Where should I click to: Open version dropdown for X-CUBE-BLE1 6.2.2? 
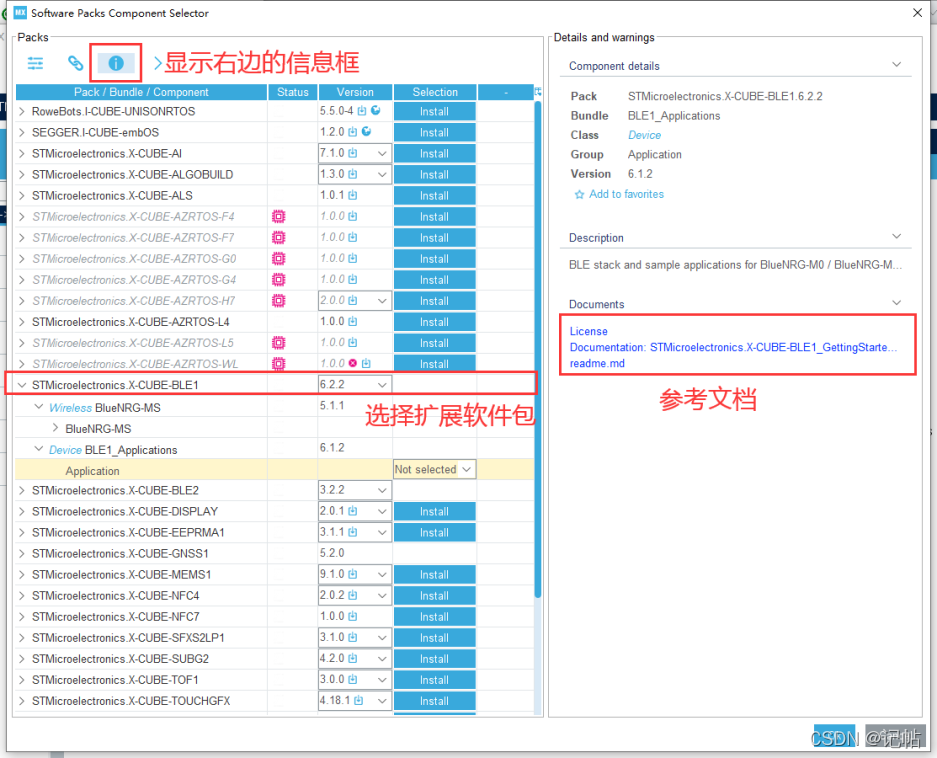pos(382,384)
